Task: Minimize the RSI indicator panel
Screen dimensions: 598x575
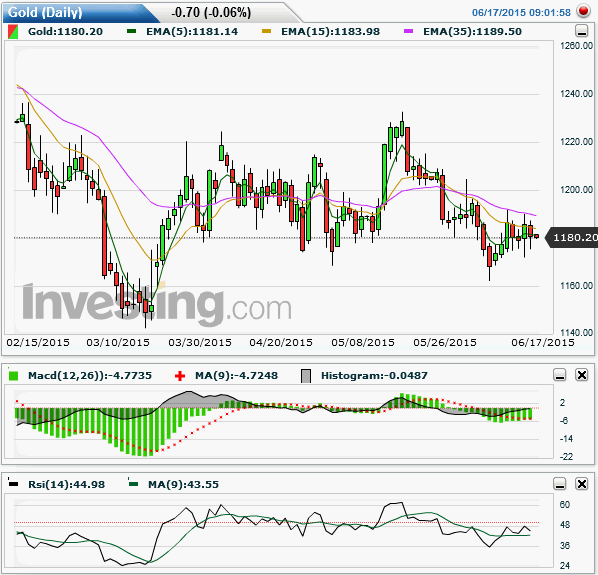Action: click(559, 484)
